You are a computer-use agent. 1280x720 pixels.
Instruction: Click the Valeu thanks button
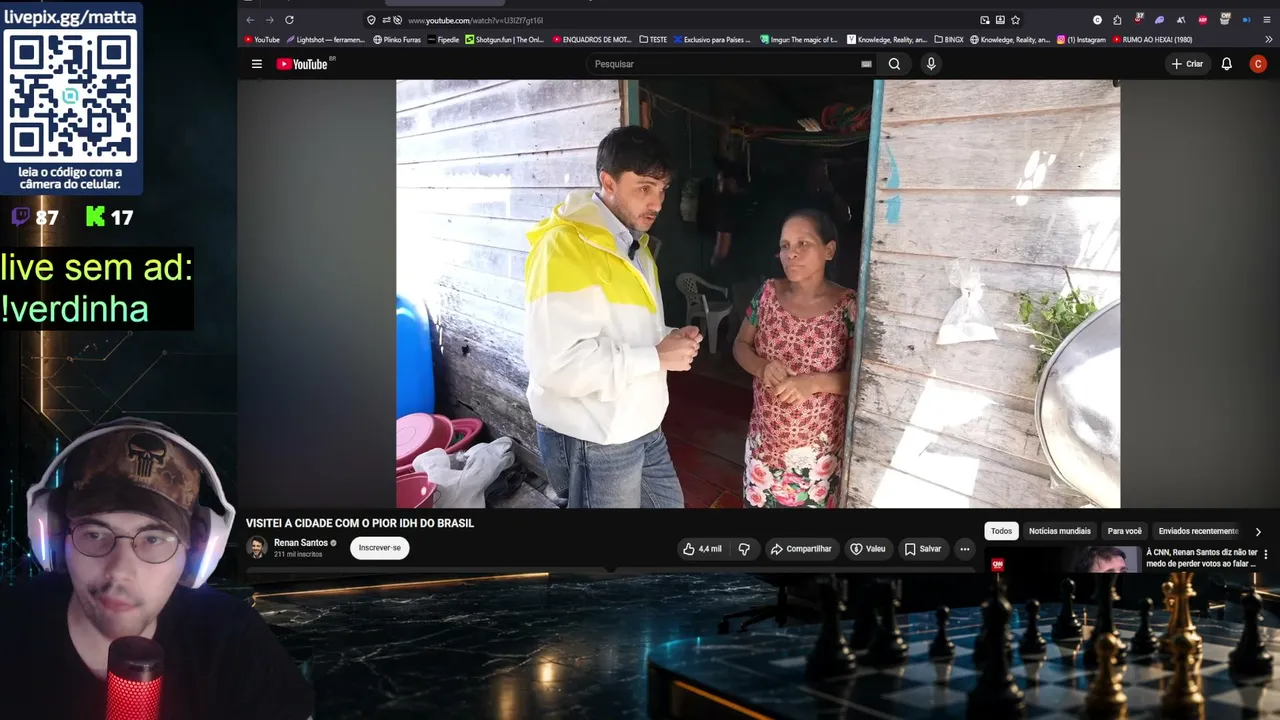click(868, 549)
